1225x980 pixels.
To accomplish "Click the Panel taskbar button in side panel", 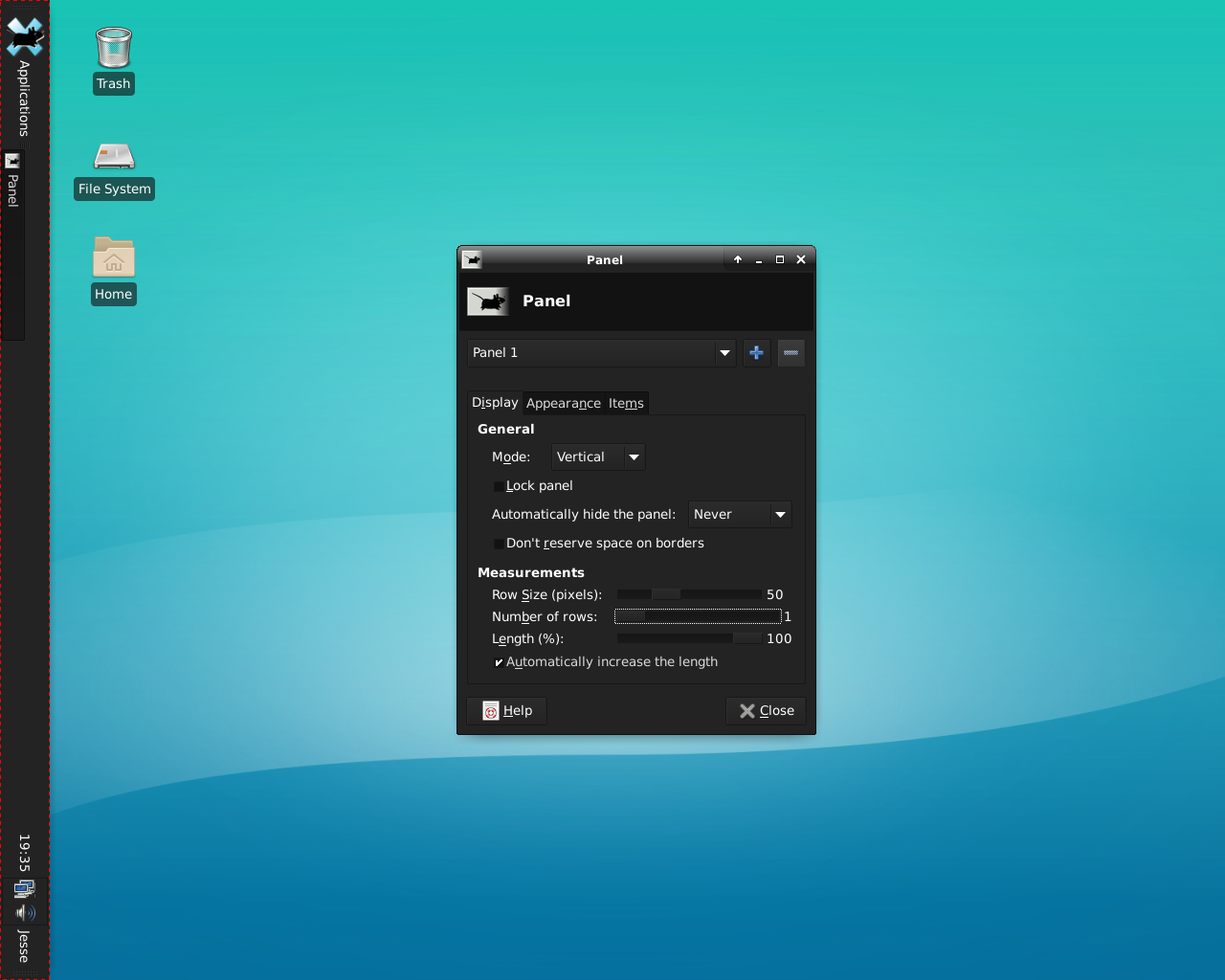I will (12, 244).
